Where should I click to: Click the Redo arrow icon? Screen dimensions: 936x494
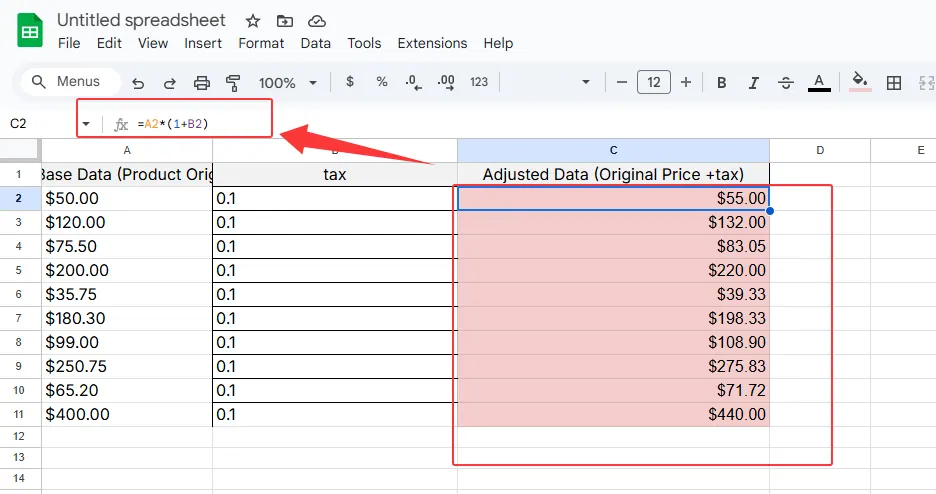tap(170, 83)
